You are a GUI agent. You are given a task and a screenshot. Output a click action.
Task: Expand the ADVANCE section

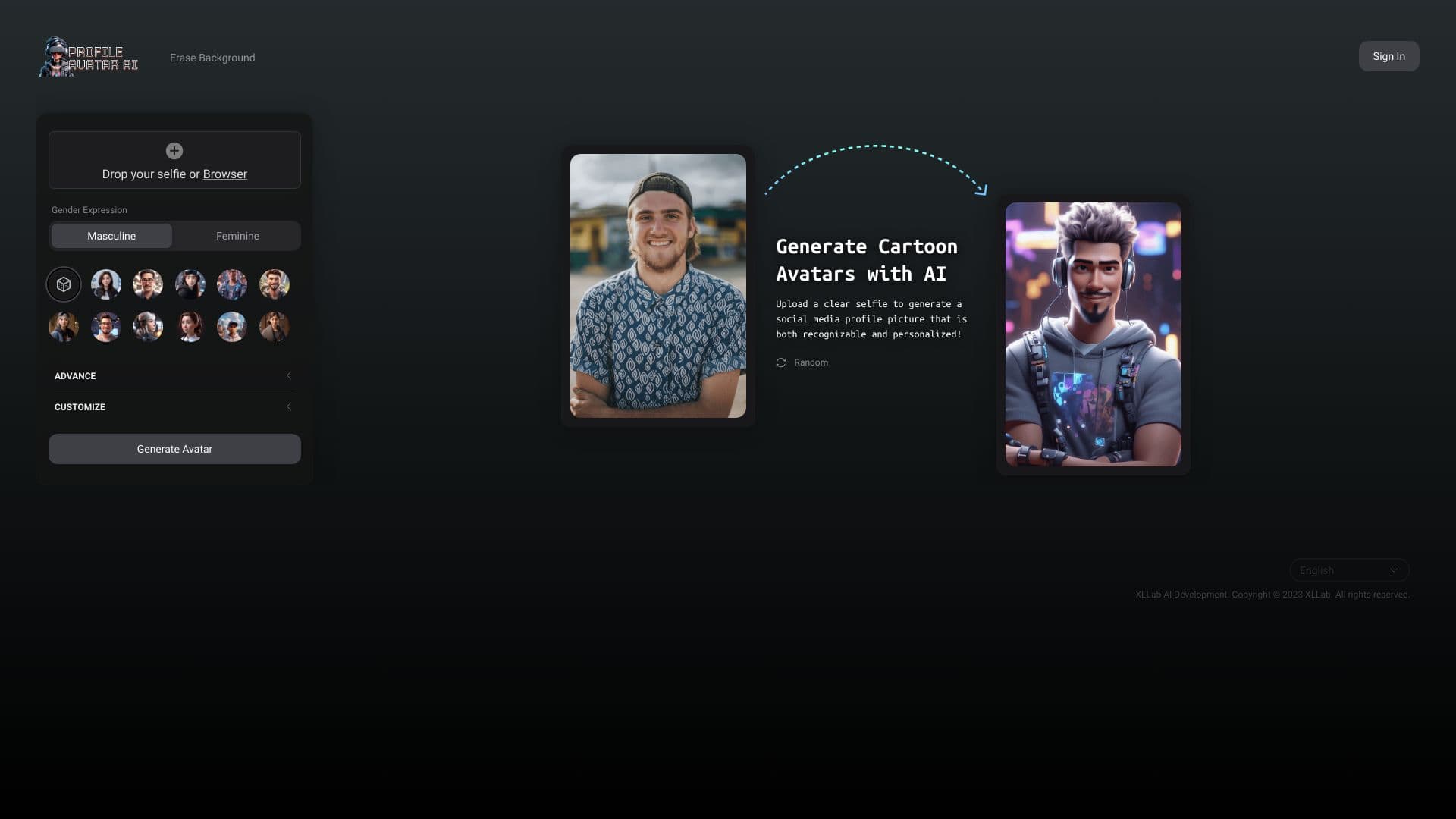174,375
